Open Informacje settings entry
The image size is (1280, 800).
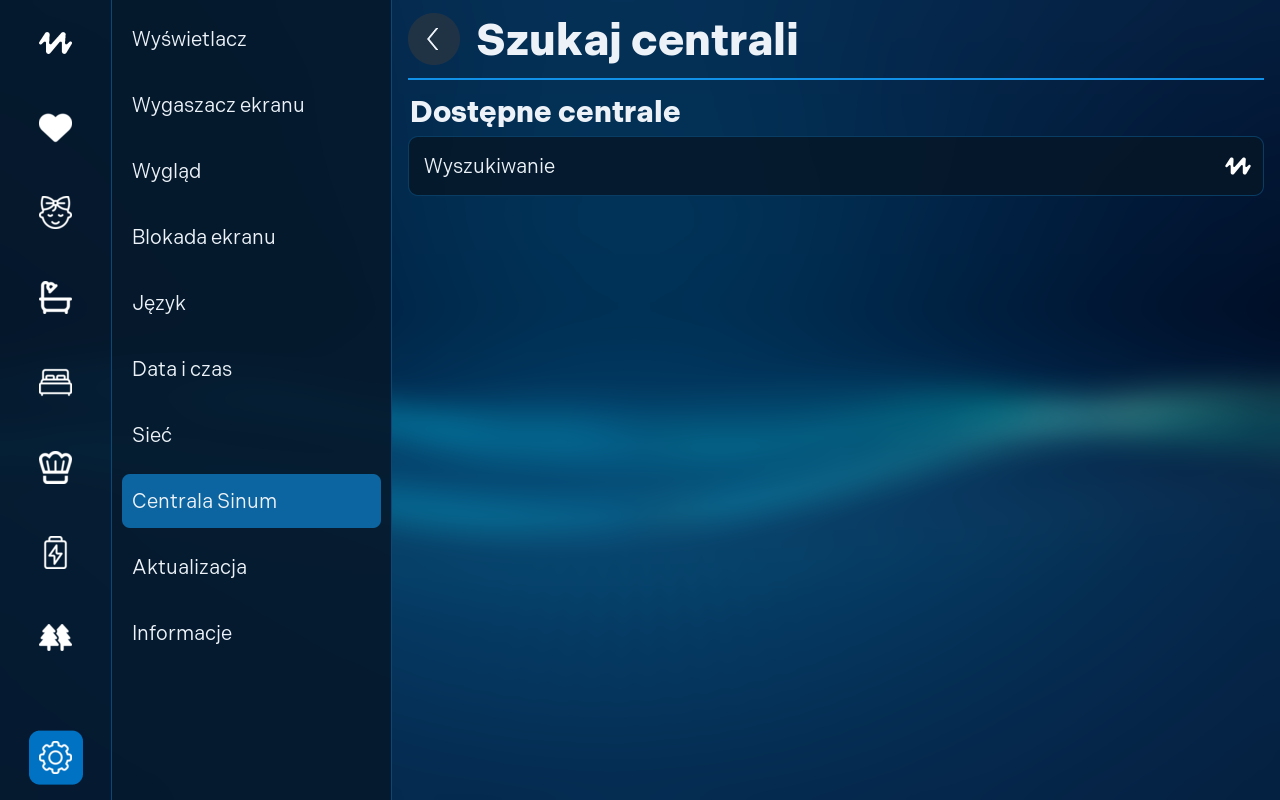point(251,633)
